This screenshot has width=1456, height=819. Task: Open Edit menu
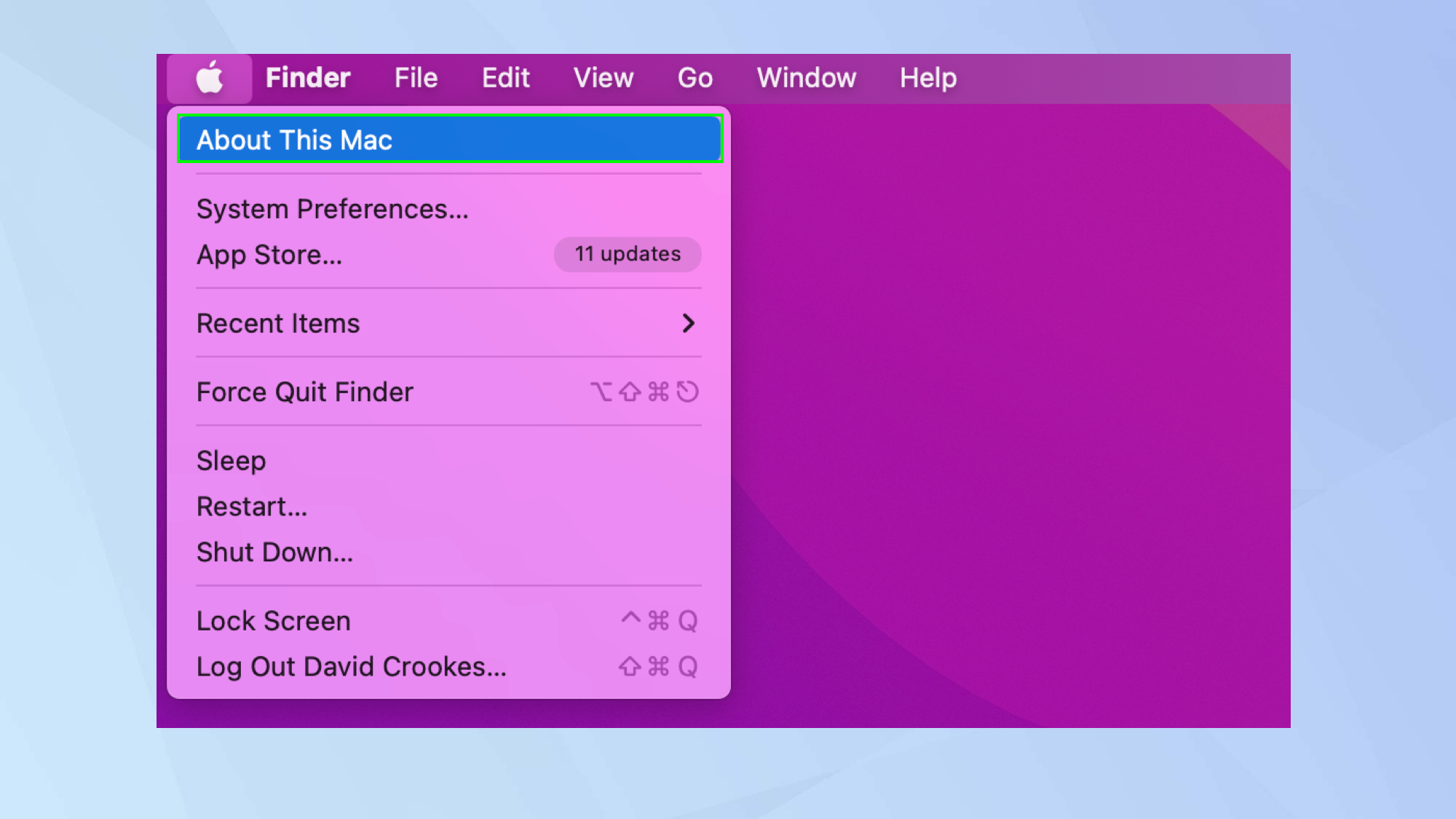pos(505,78)
